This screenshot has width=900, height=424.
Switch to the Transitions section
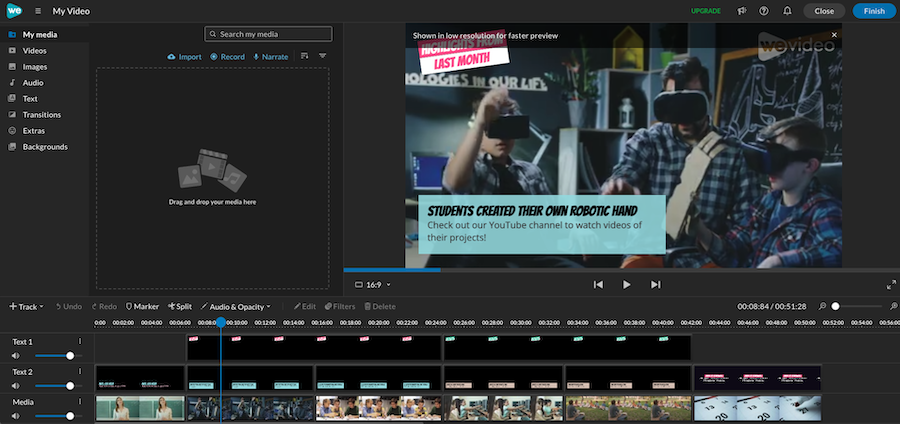pyautogui.click(x=42, y=115)
